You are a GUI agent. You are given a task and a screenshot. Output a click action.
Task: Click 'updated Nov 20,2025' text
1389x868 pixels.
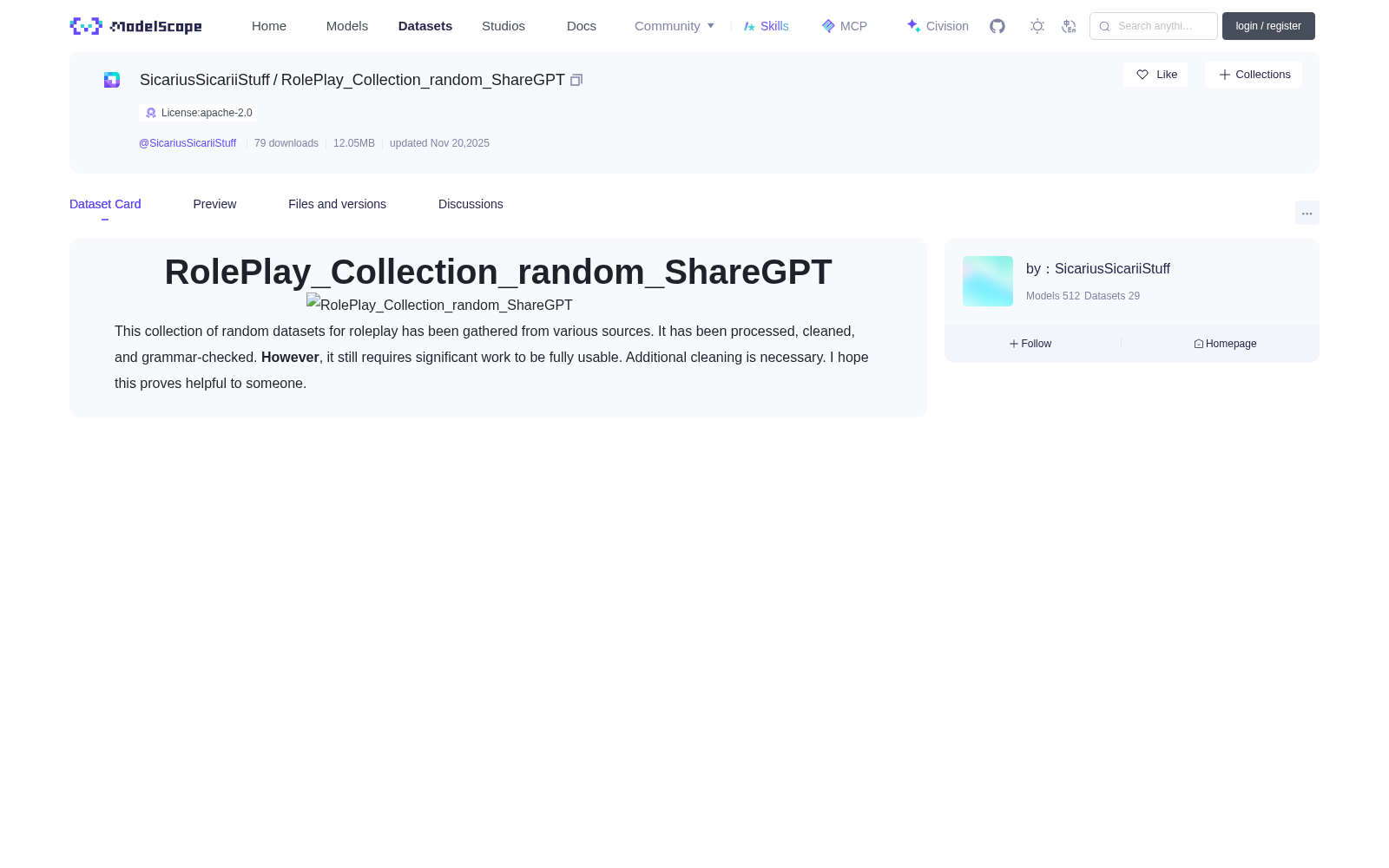[439, 143]
